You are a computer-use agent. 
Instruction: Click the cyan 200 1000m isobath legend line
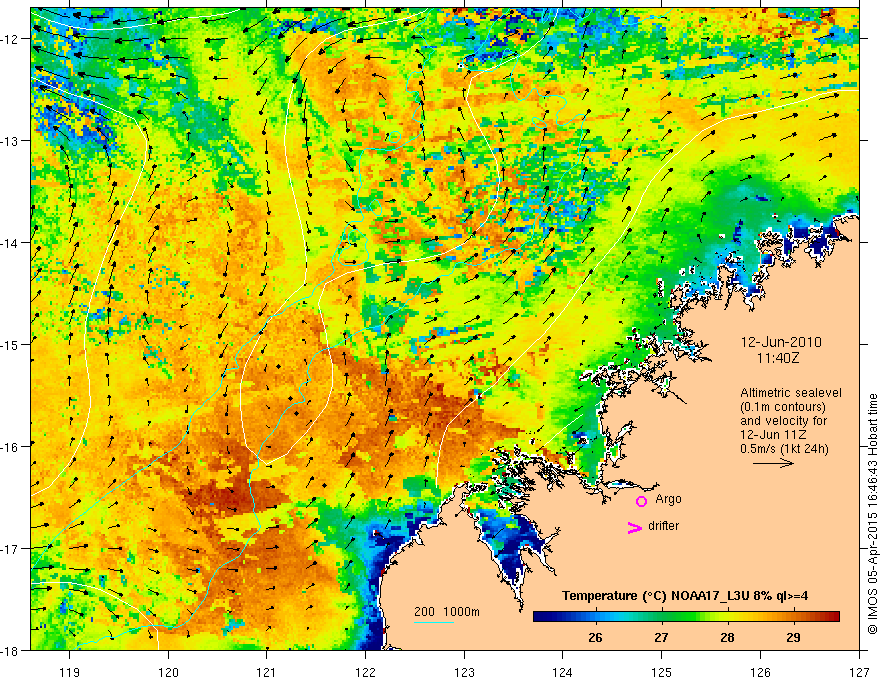tap(434, 622)
